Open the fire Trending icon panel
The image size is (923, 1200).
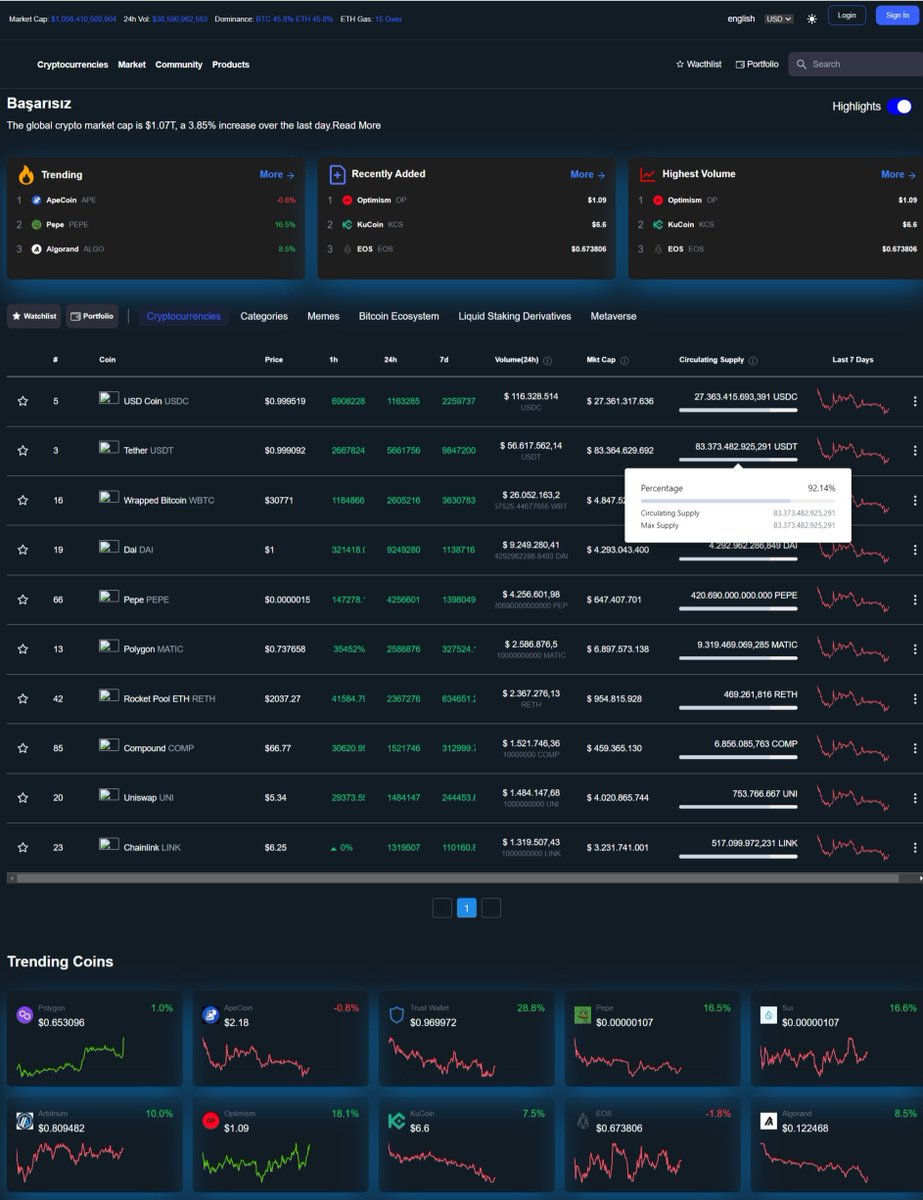click(x=27, y=174)
